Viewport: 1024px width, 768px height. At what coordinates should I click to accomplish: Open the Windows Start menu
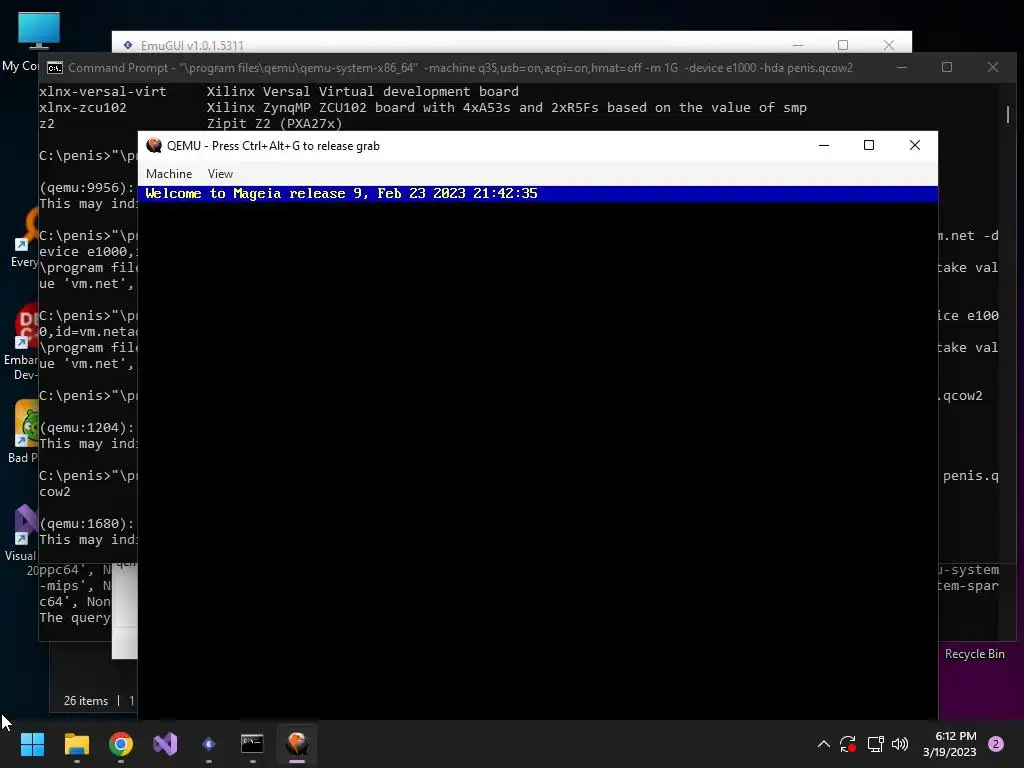pos(32,744)
